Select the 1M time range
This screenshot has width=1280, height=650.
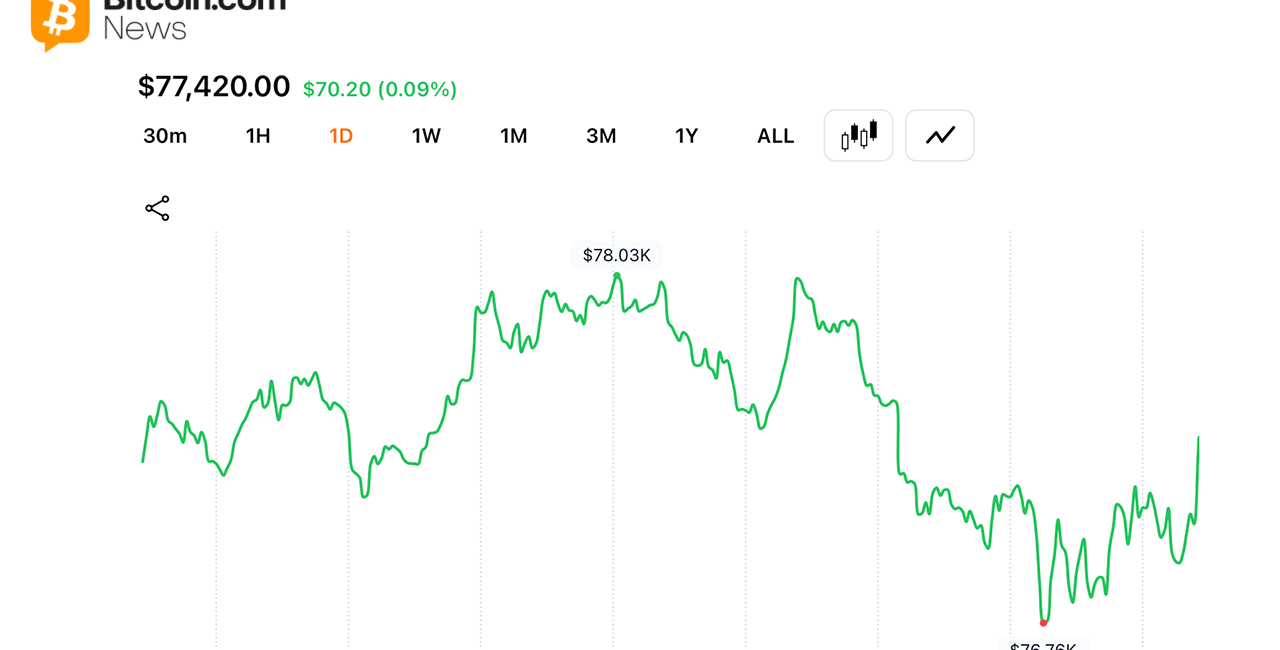pyautogui.click(x=514, y=136)
